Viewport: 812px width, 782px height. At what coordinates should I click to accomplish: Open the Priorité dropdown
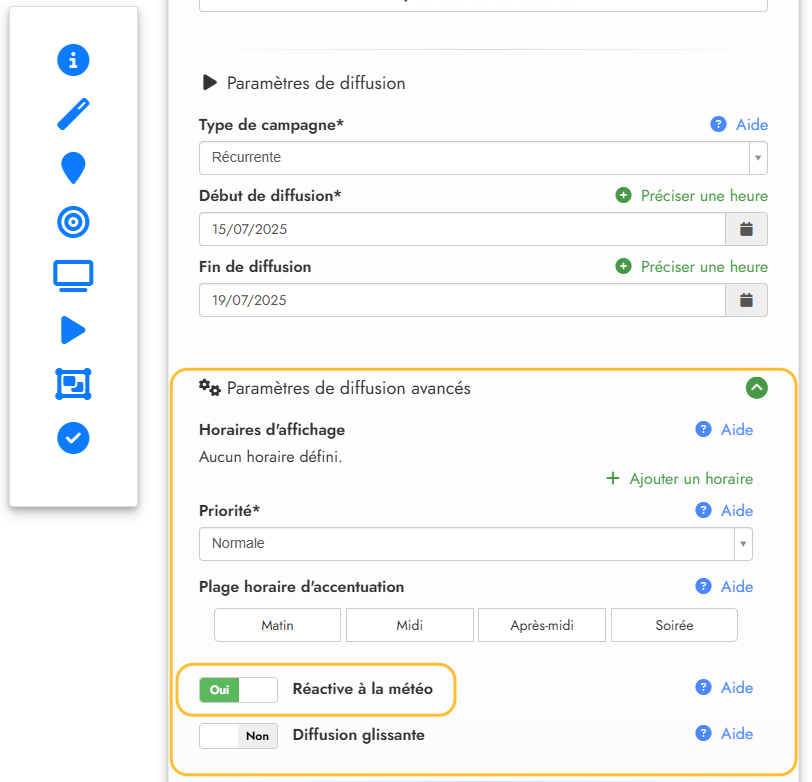[x=475, y=544]
